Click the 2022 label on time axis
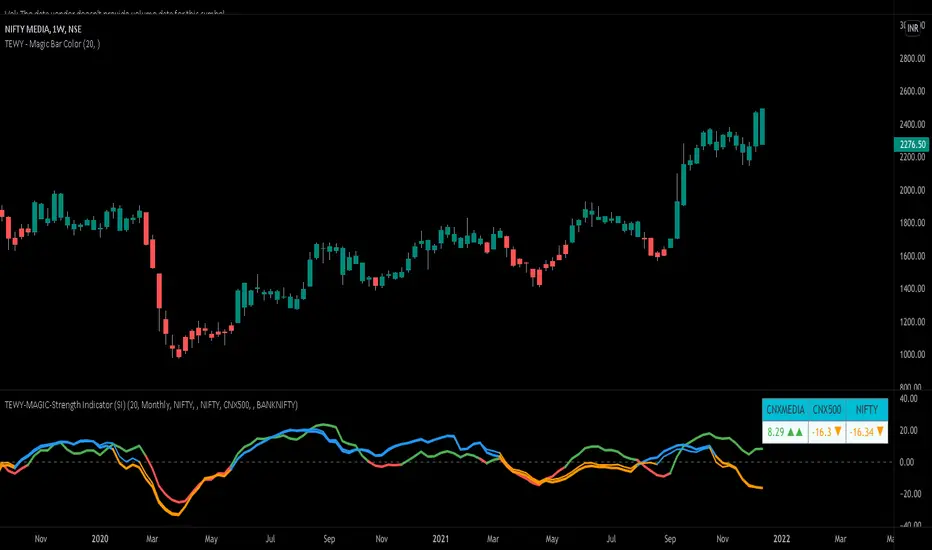The image size is (932, 550). pyautogui.click(x=782, y=539)
